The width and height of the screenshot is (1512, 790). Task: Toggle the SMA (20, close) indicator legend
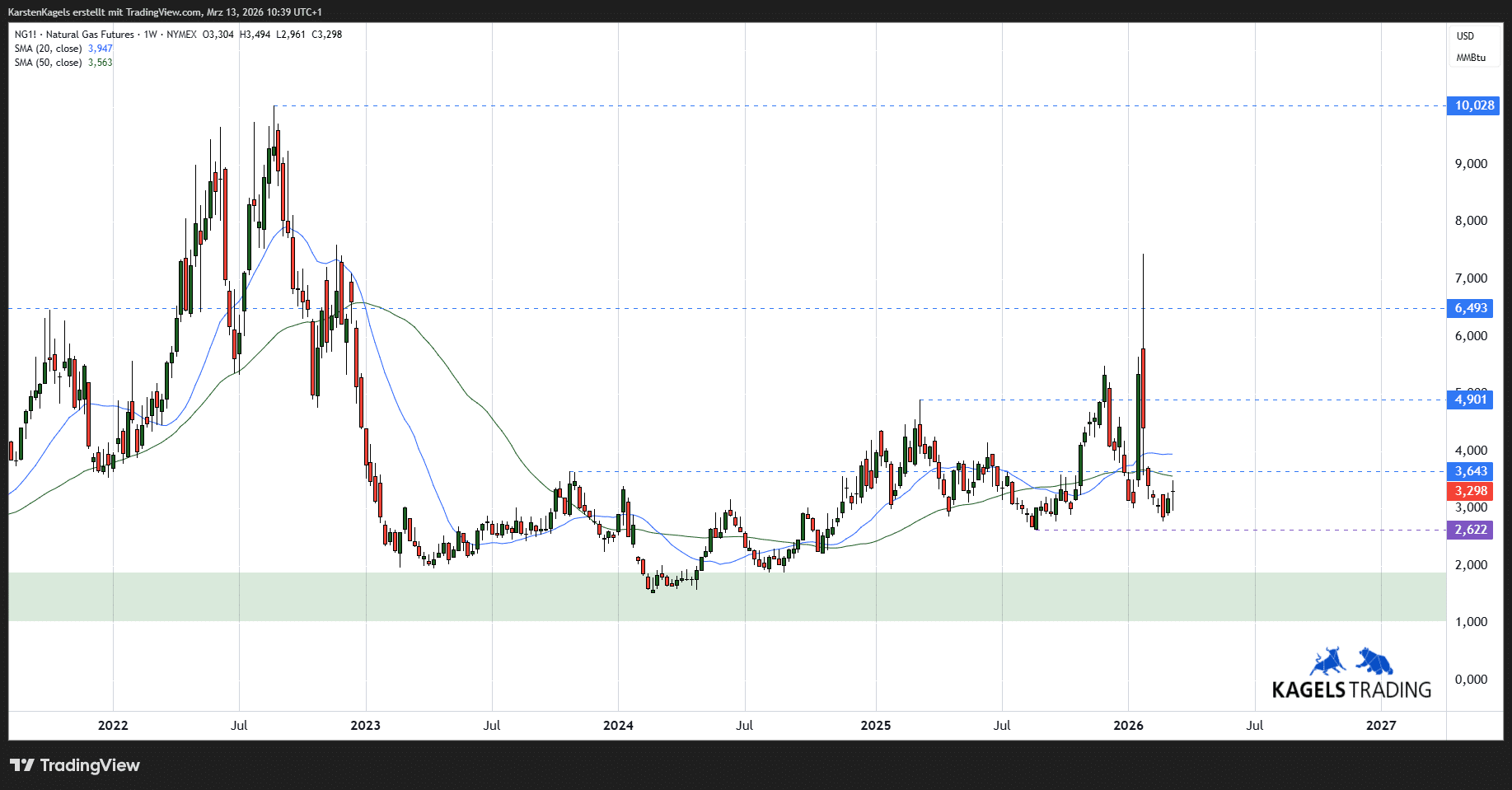coord(48,49)
